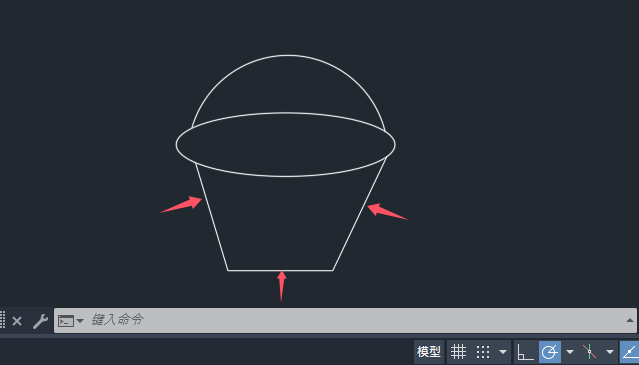Open isometric drafting plane dropdown
639x365 pixels.
coord(610,352)
